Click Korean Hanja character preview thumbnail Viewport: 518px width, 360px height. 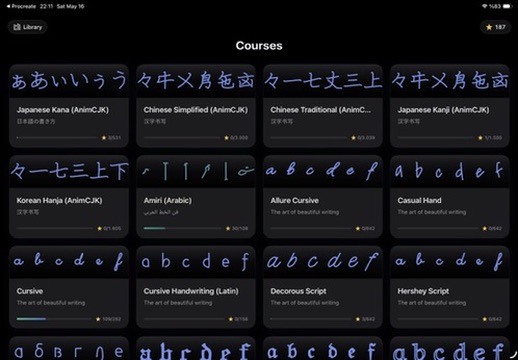(x=69, y=171)
